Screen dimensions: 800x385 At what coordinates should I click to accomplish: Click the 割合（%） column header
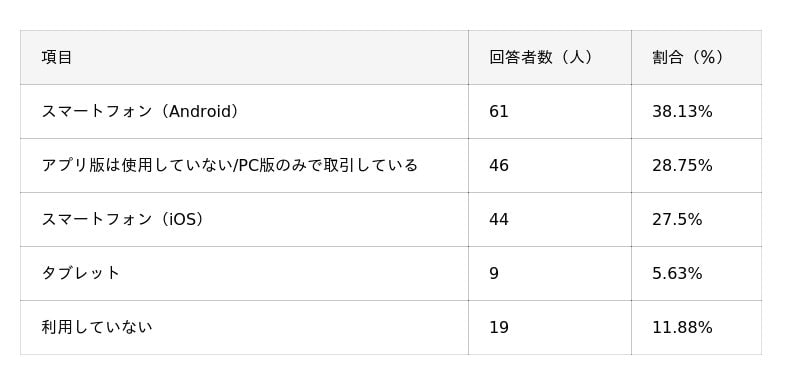pos(688,58)
